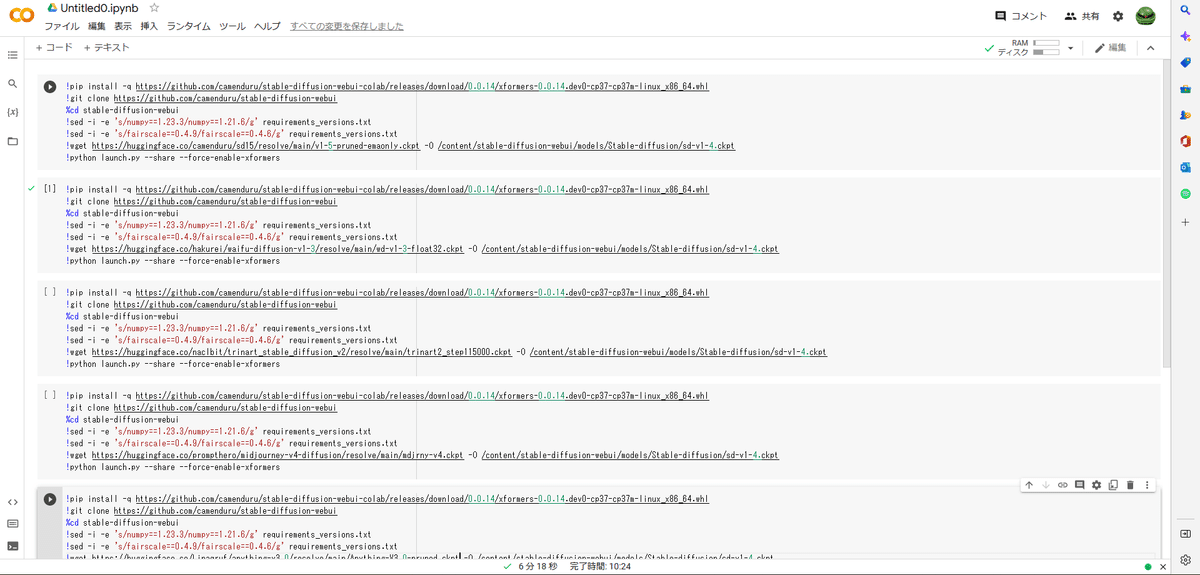Viewport: 1200px width, 575px height.
Task: Open the table of contents sidebar panel
Action: pyautogui.click(x=13, y=55)
